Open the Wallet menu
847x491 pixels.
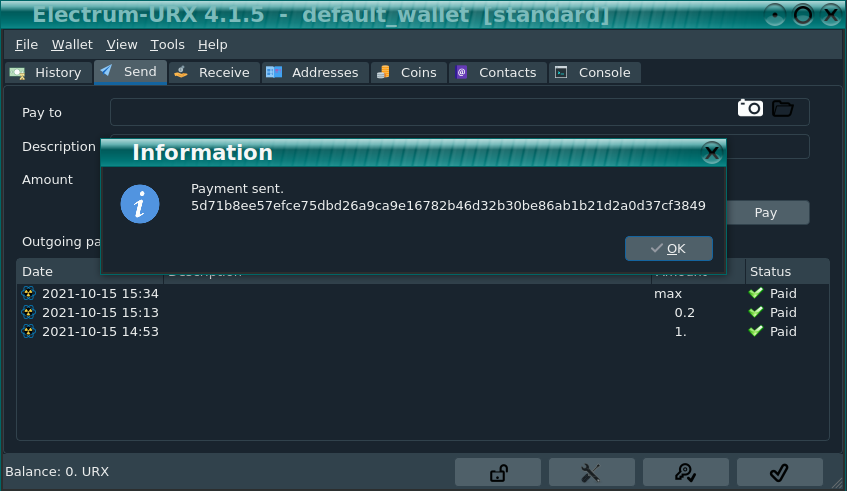point(72,45)
